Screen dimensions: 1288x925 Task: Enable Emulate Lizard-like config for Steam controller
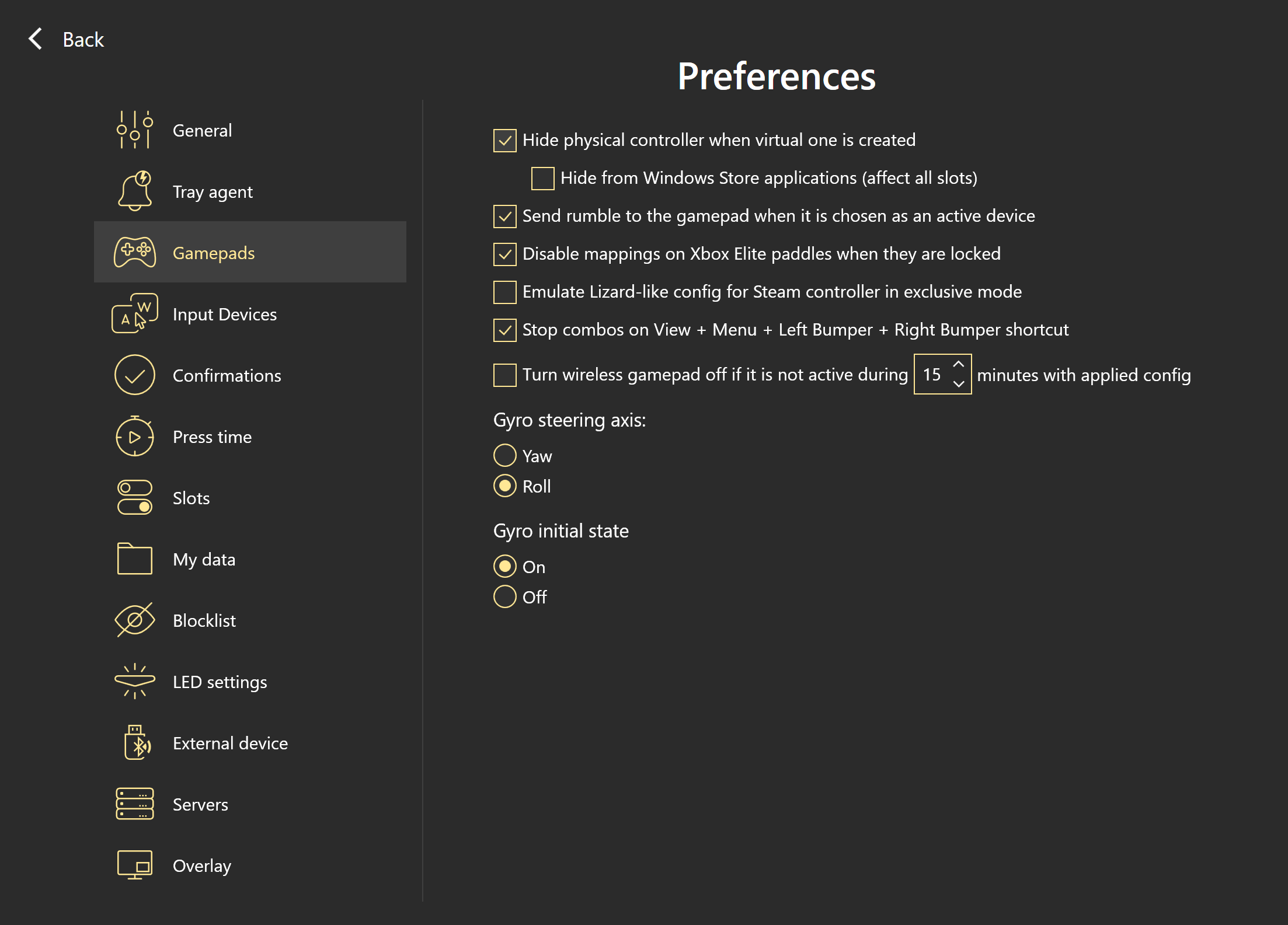[x=505, y=292]
